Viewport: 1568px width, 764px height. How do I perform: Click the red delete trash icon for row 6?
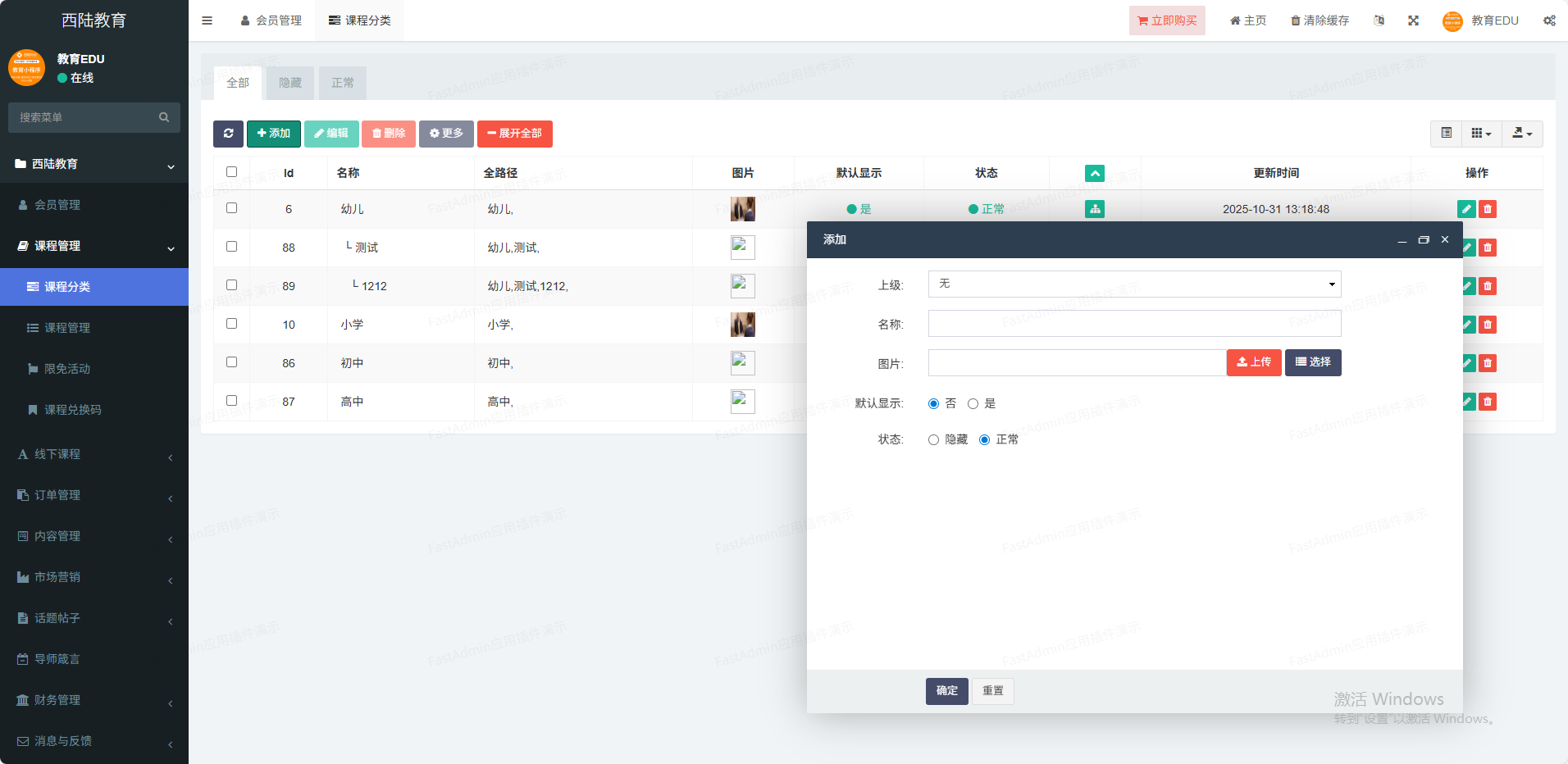(1488, 209)
